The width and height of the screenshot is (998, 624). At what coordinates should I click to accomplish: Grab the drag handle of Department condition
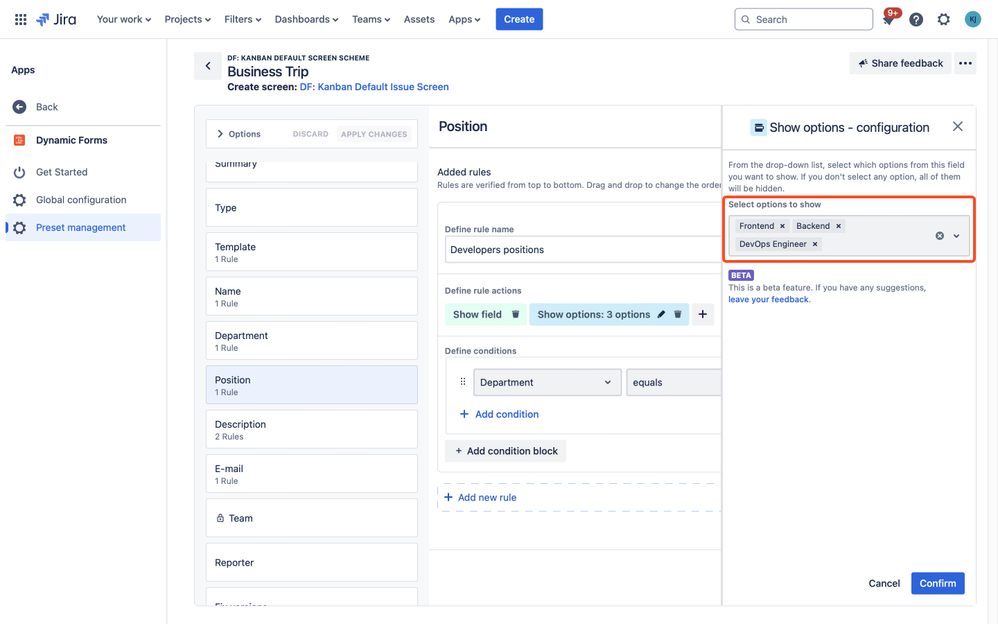(x=463, y=382)
